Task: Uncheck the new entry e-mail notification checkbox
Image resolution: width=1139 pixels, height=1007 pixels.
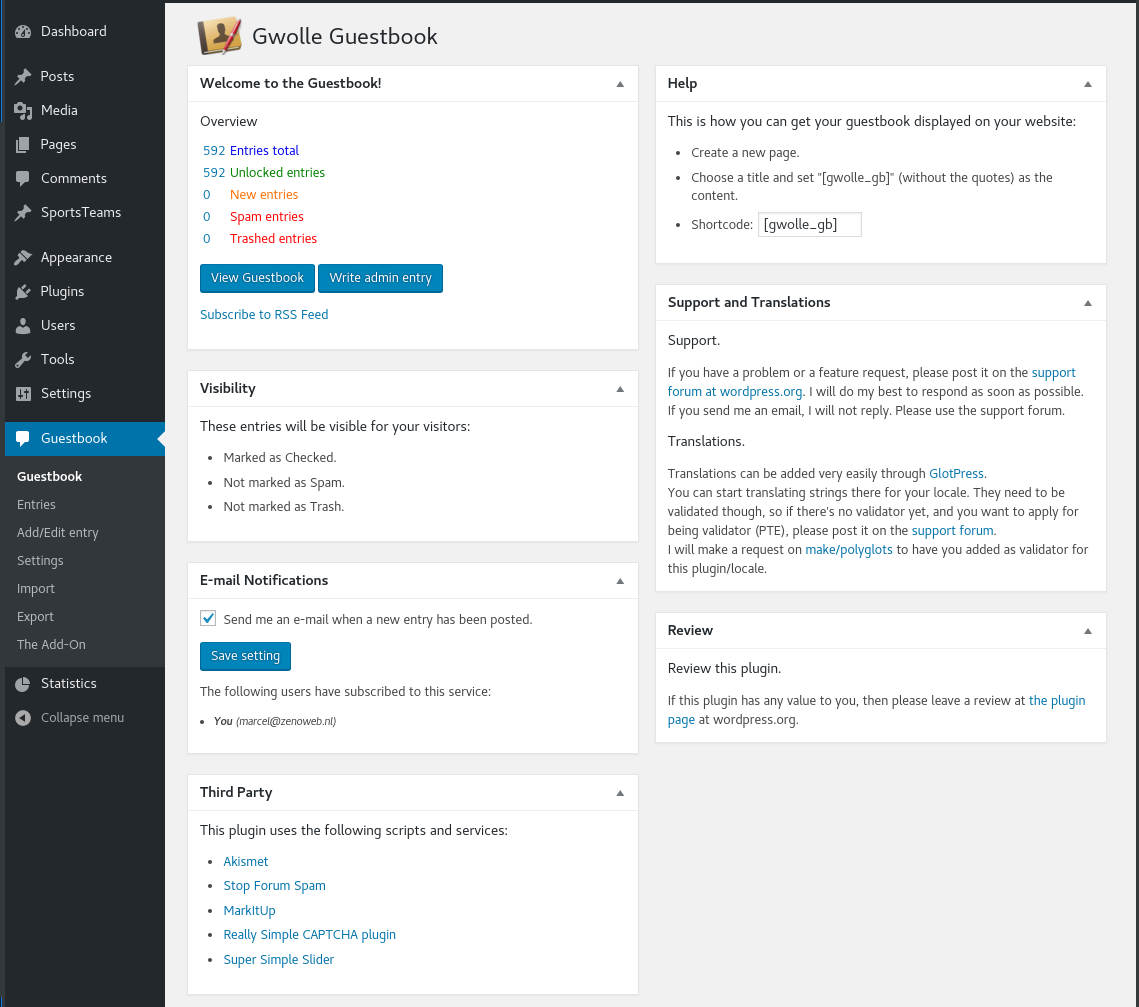Action: tap(208, 618)
